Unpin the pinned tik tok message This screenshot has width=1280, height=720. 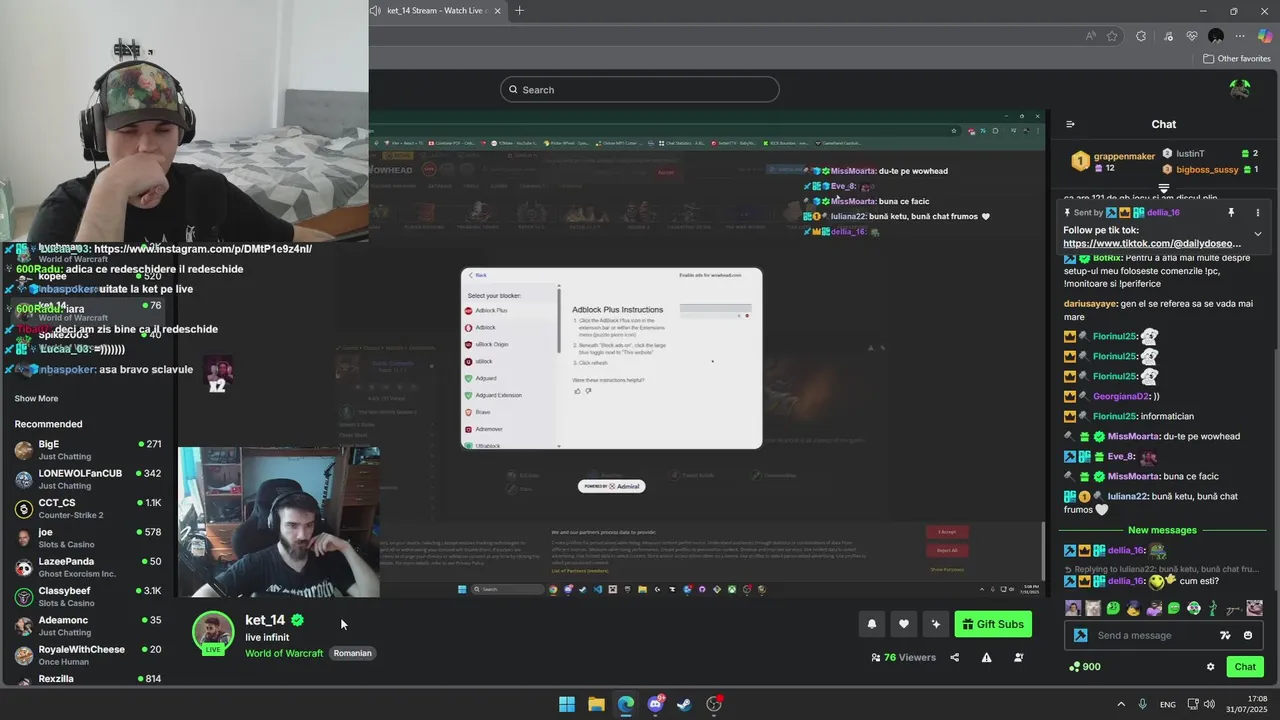[x=1231, y=212]
